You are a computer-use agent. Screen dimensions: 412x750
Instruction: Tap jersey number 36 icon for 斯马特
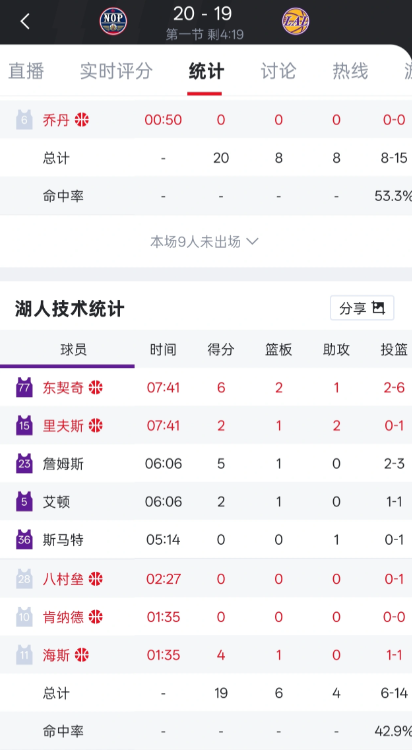click(x=24, y=540)
